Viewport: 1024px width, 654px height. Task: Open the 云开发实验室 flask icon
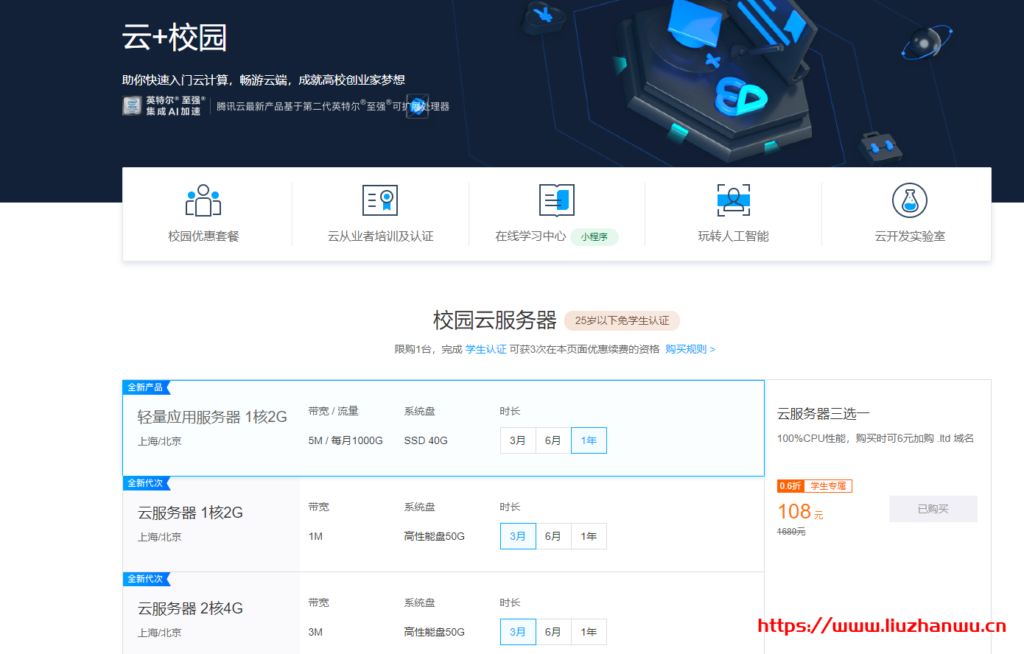[909, 201]
